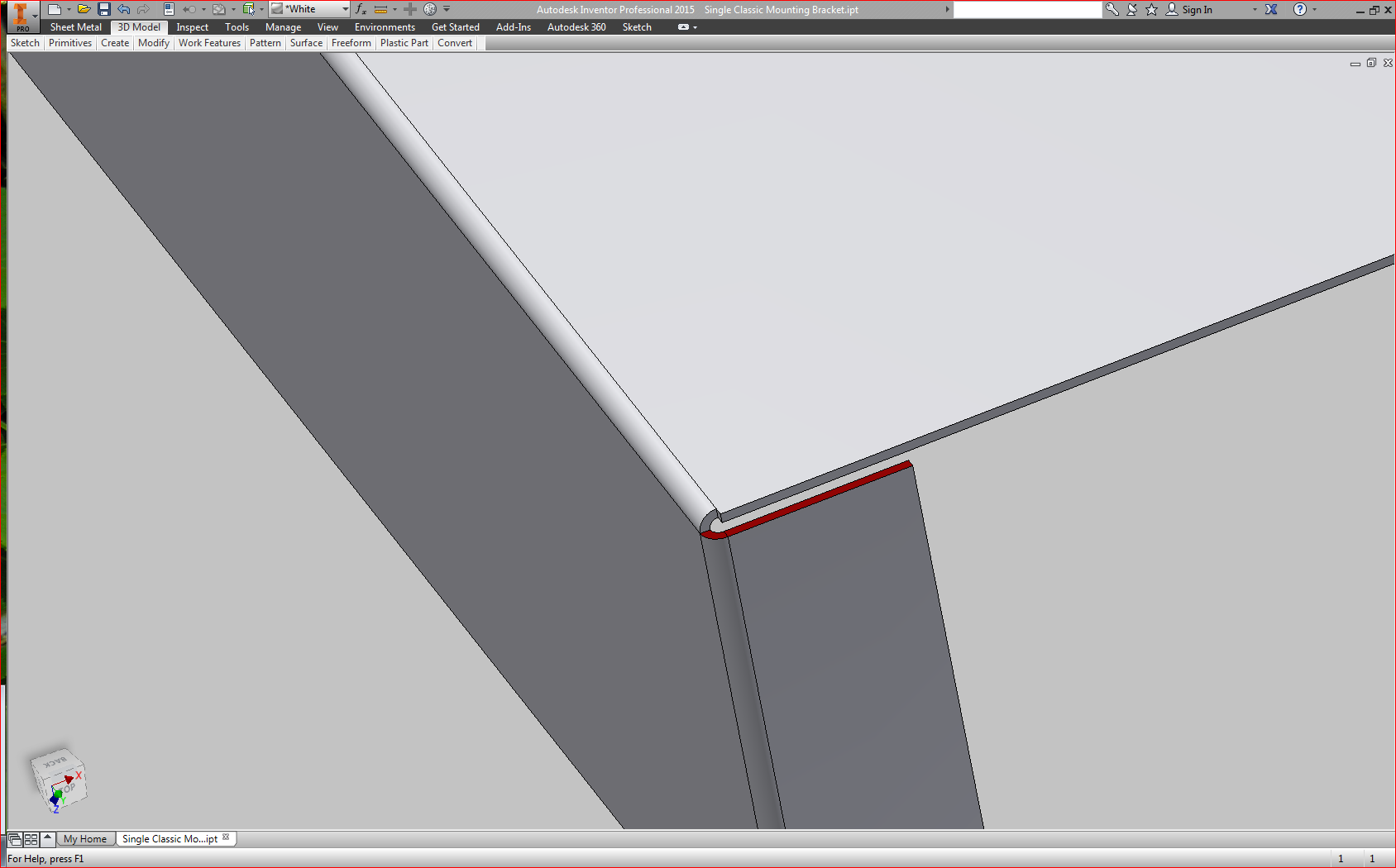Open the Plastic Part panel
This screenshot has width=1396, height=868.
pos(404,43)
